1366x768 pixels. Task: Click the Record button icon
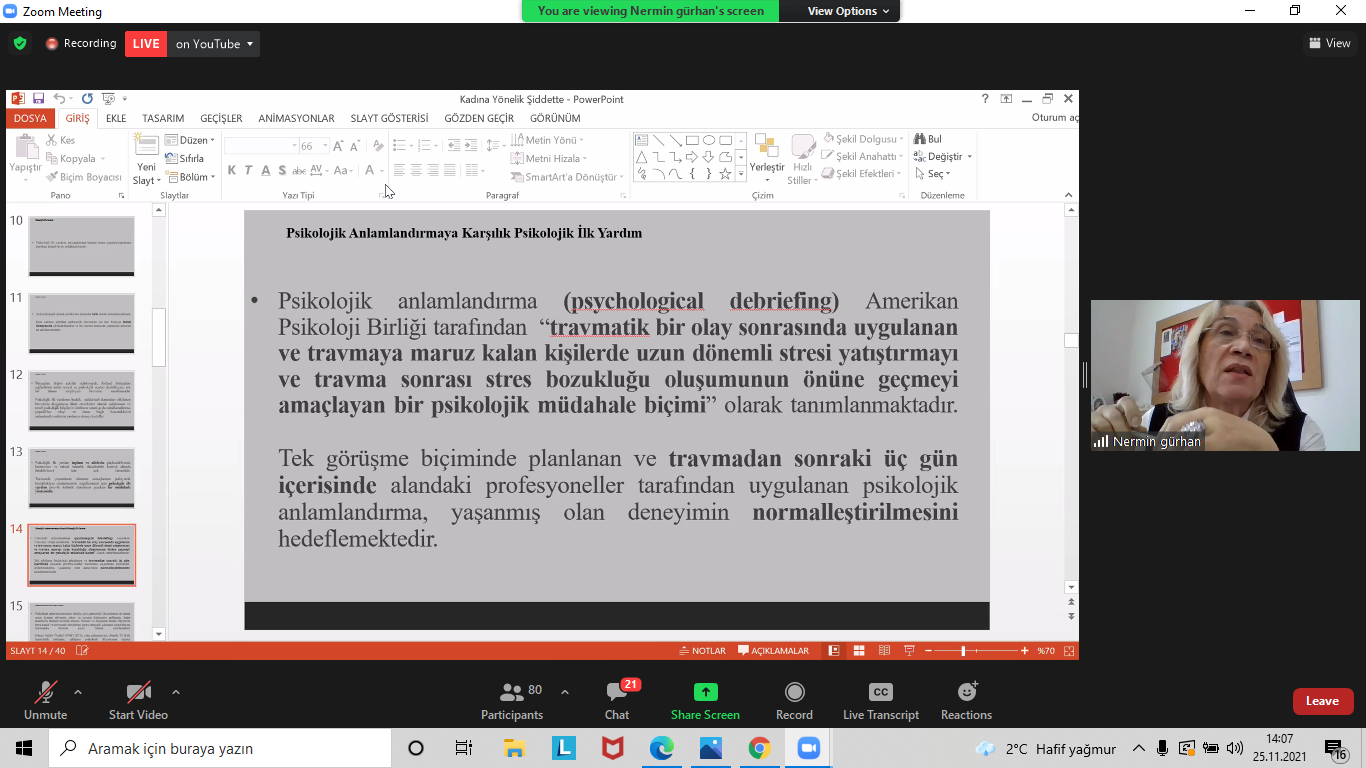[x=794, y=692]
